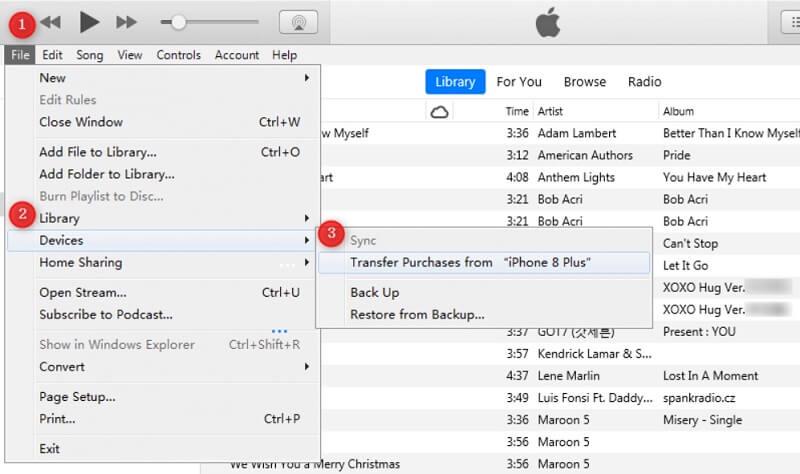800x474 pixels.
Task: Expand the Convert submenu
Action: coord(163,367)
